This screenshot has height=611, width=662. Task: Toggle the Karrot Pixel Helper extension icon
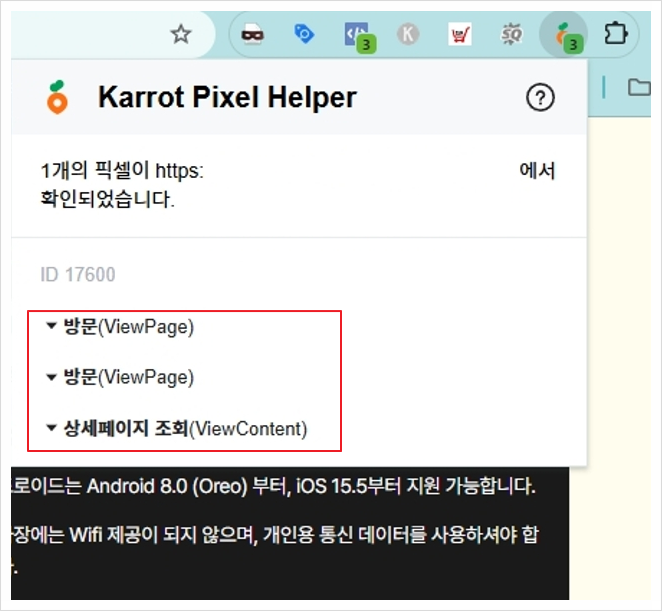point(564,35)
